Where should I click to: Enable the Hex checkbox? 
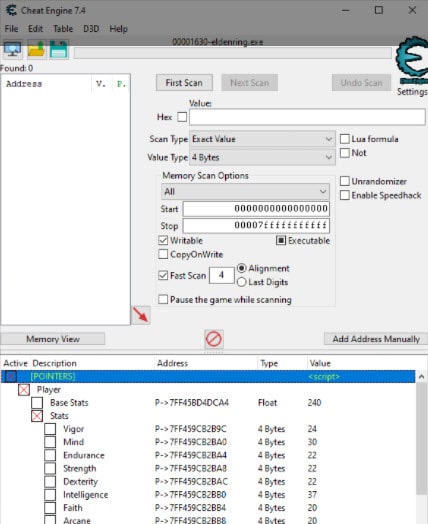pos(182,117)
